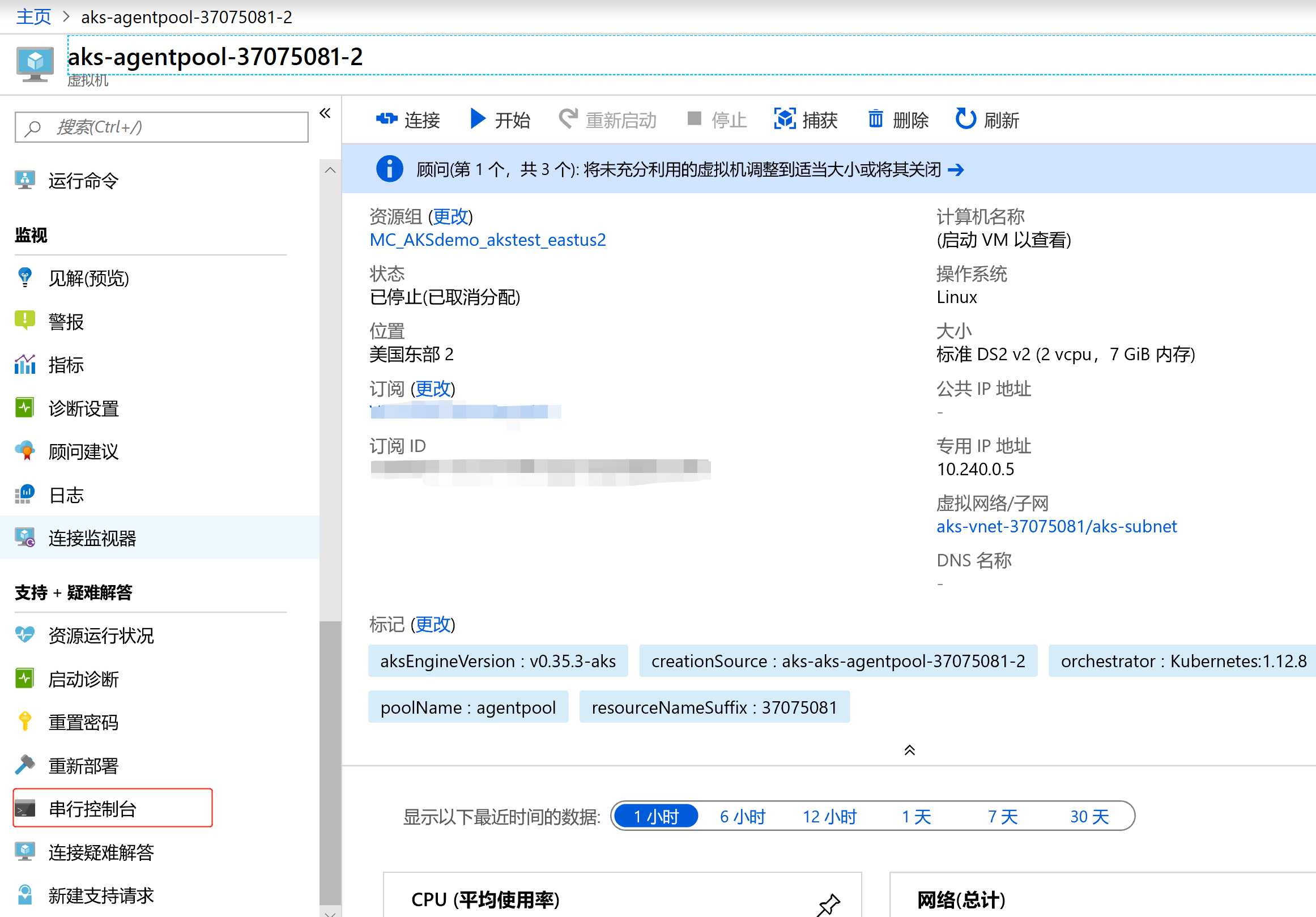This screenshot has height=917, width=1316.
Task: Select the 30 天 time range
Action: tap(1089, 816)
